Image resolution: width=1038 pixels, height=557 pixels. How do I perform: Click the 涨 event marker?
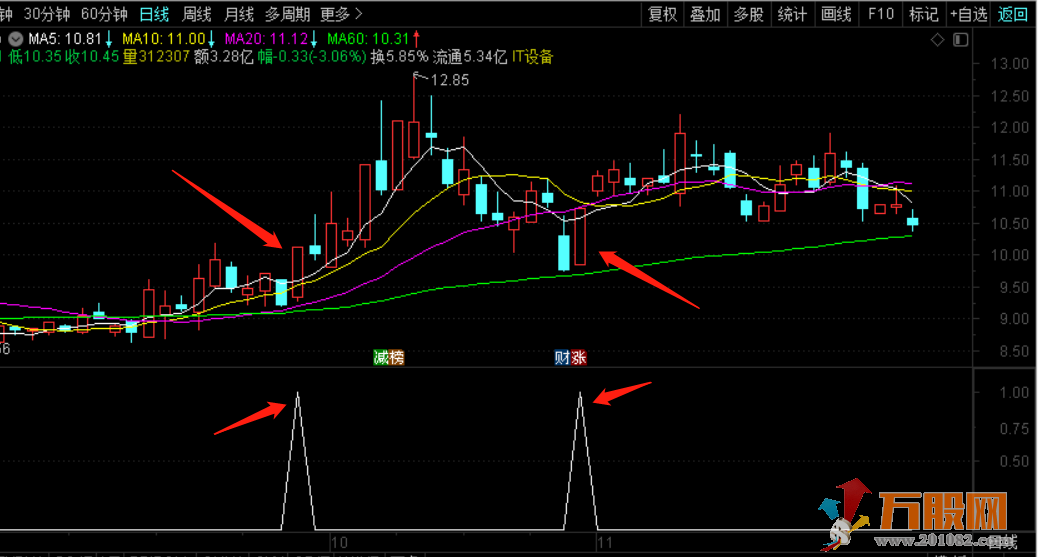tap(579, 358)
